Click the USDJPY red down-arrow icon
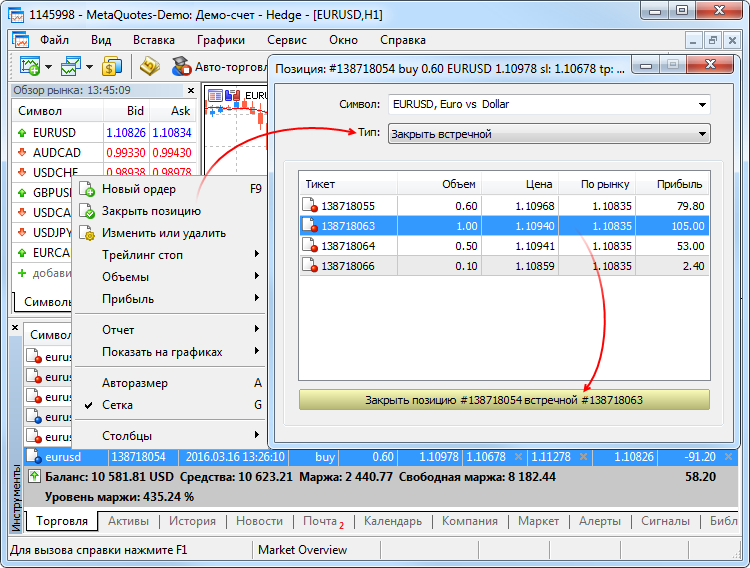Screen dimensions: 750x568 point(22,233)
